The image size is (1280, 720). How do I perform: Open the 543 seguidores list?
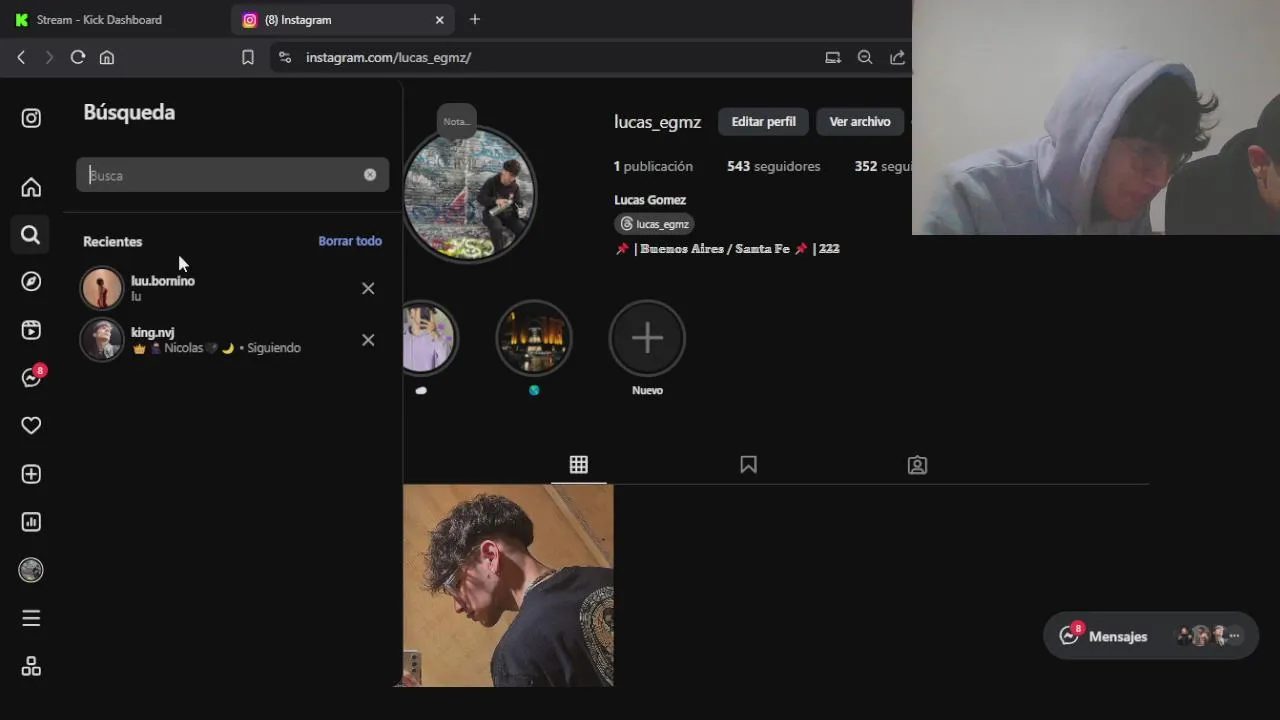[774, 166]
